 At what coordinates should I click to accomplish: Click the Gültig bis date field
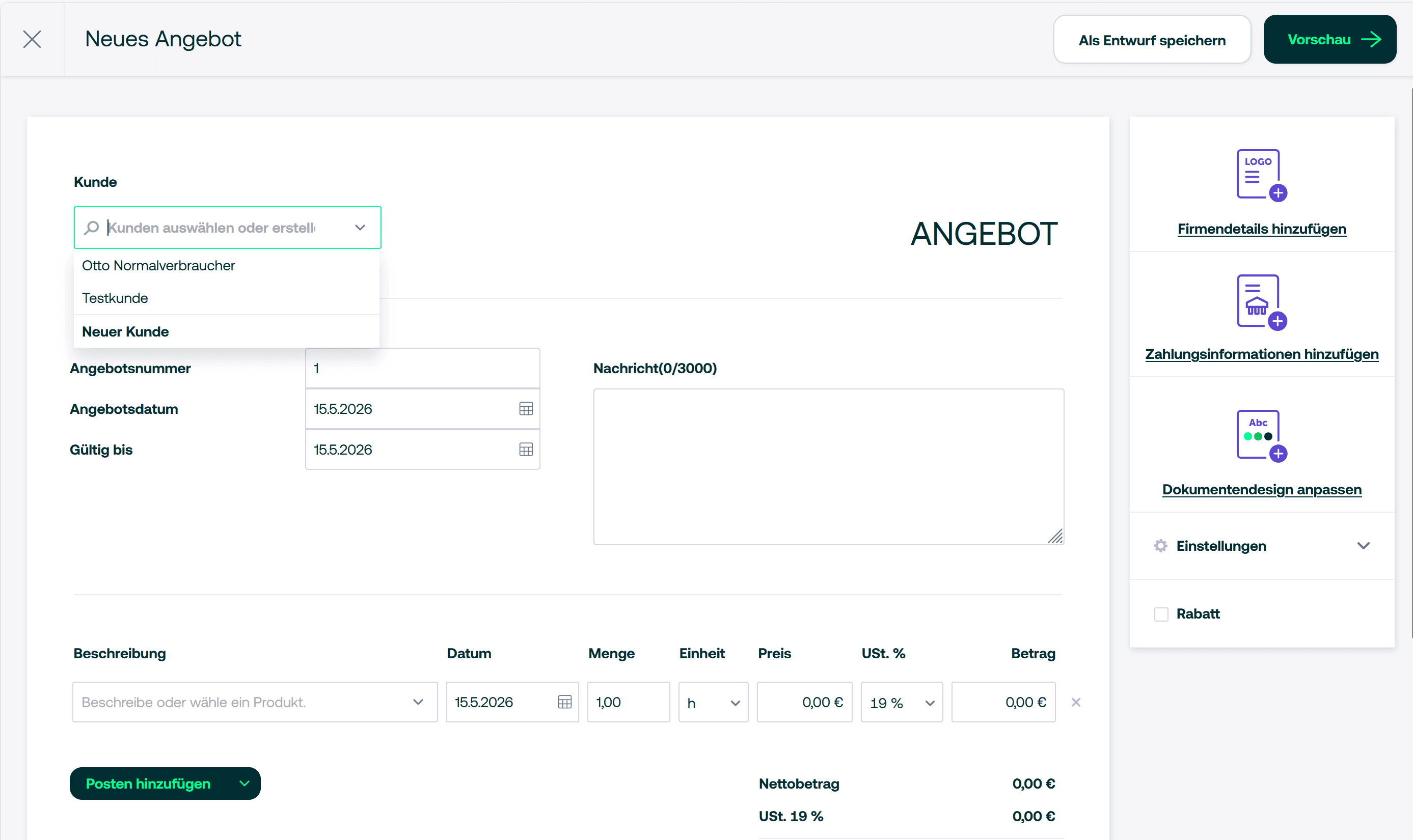pyautogui.click(x=422, y=450)
